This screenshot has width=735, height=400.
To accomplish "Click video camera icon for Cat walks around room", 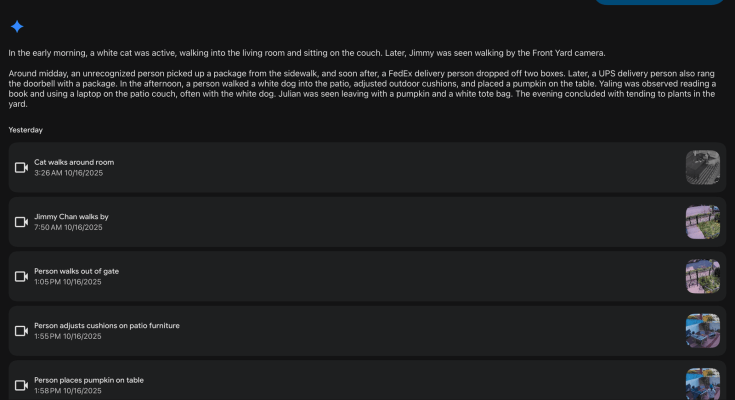I will (21, 168).
